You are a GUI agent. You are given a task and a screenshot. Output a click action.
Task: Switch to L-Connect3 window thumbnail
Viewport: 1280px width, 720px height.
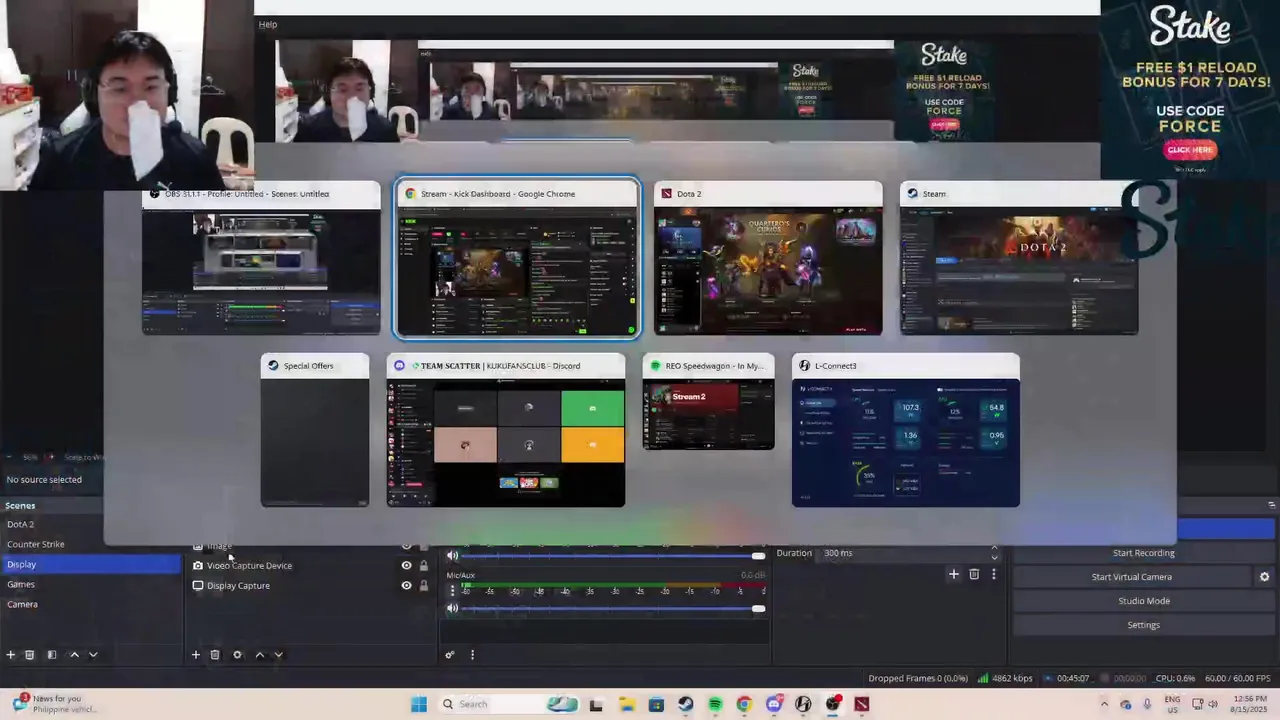tap(906, 430)
